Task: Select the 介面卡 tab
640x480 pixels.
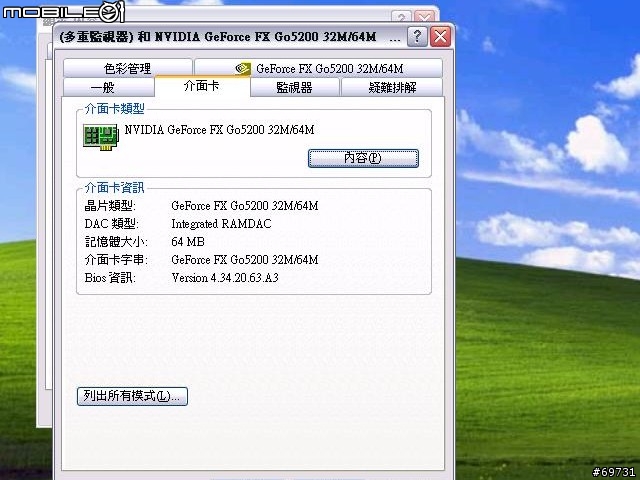Action: (x=202, y=86)
